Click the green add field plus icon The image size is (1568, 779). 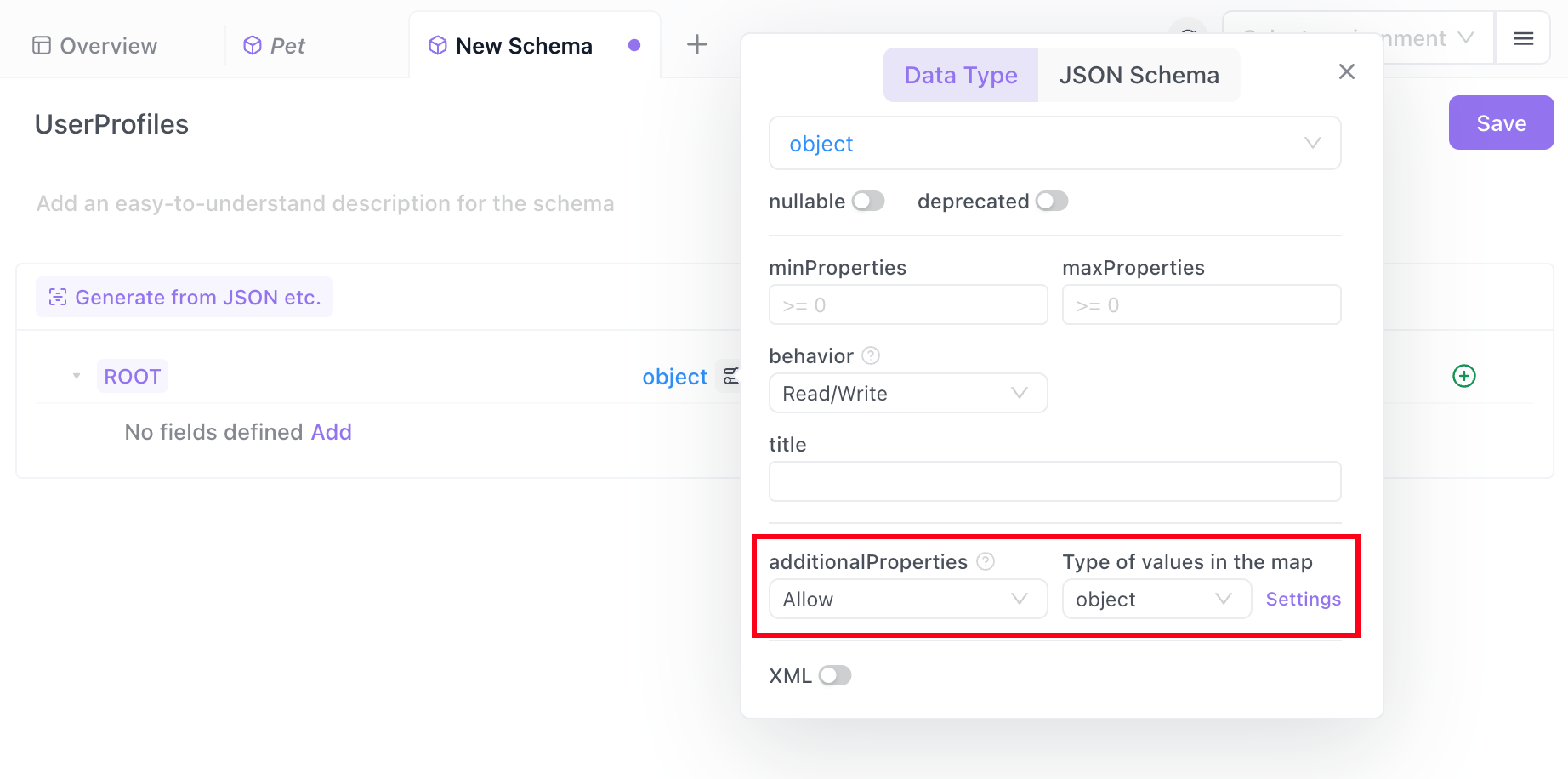pyautogui.click(x=1463, y=376)
